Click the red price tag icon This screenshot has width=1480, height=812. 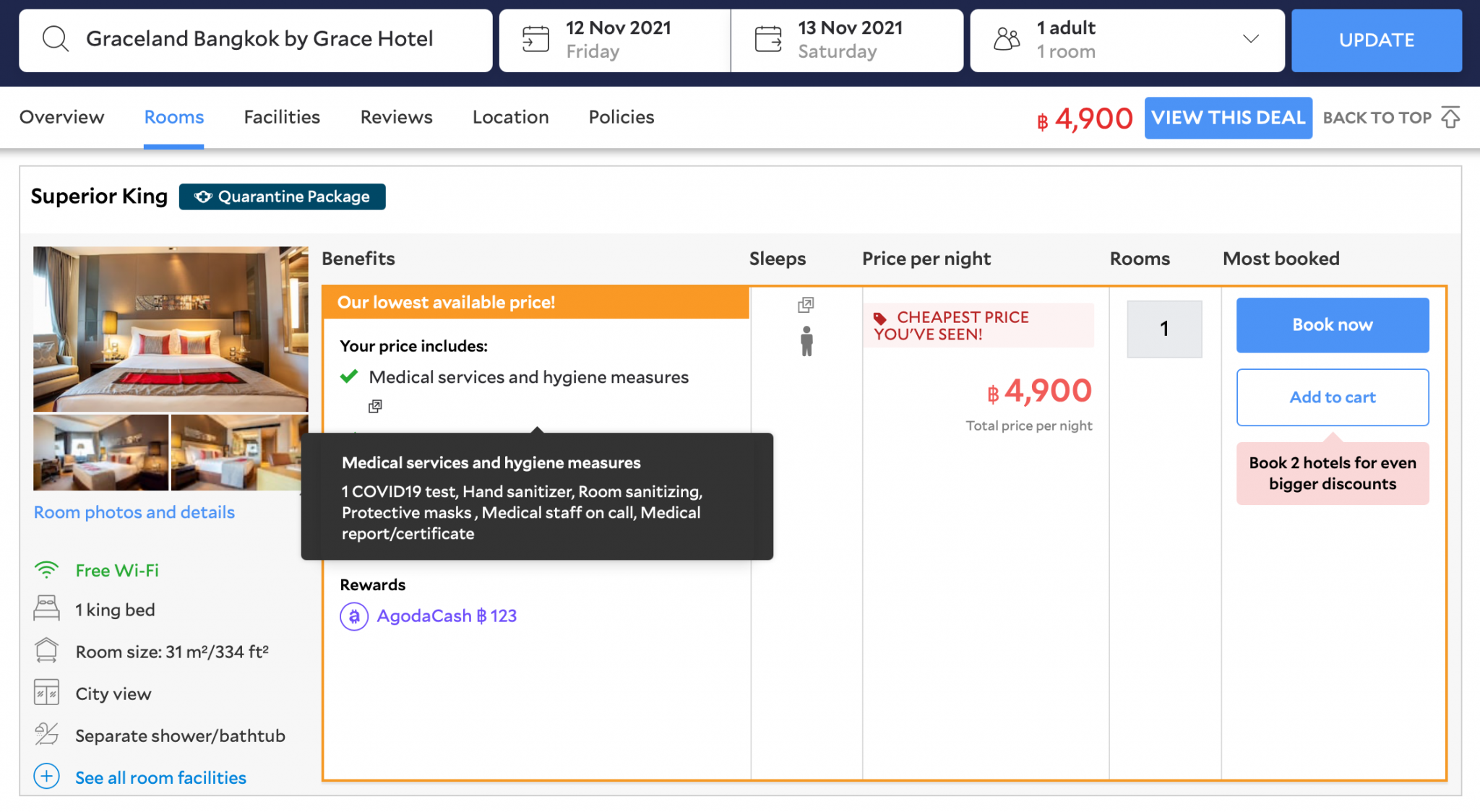(x=880, y=318)
